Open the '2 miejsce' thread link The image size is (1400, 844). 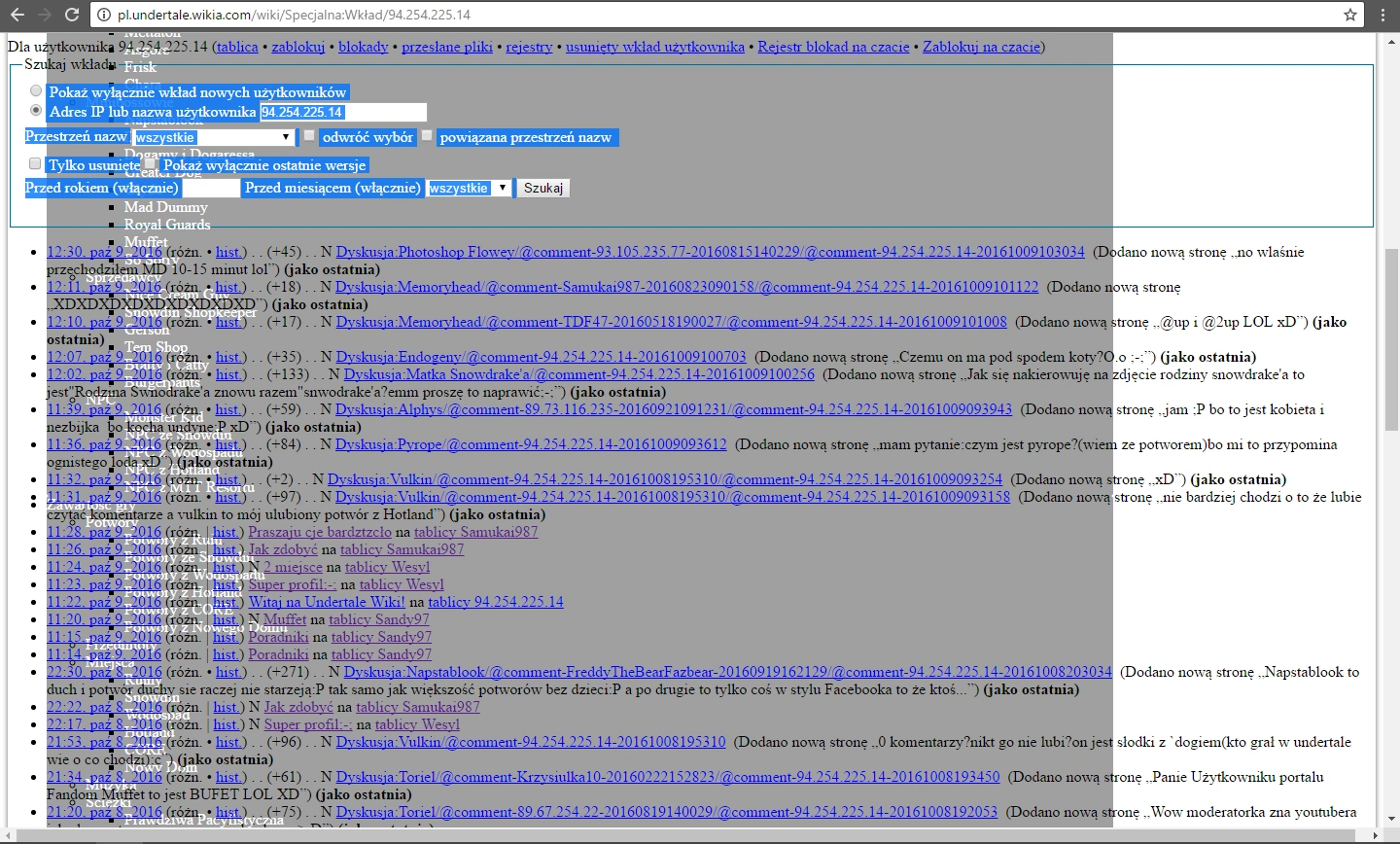click(293, 567)
